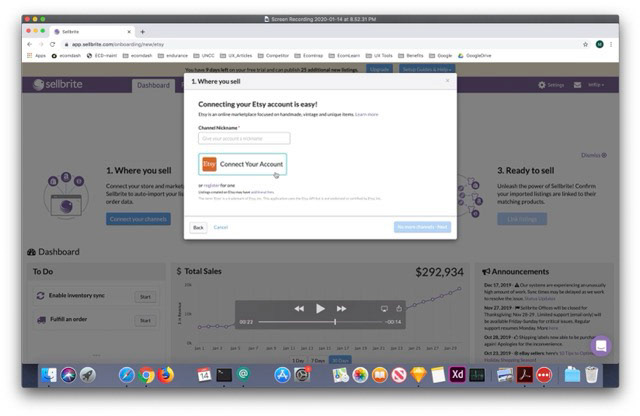The width and height of the screenshot is (640, 416).
Task: Go back using Chrome's back arrow
Action: tap(29, 44)
